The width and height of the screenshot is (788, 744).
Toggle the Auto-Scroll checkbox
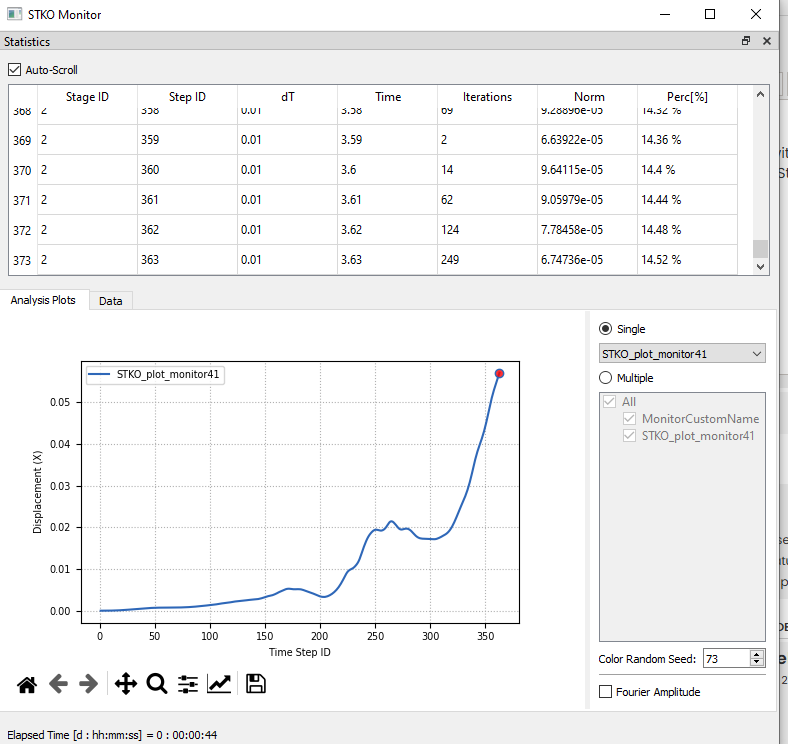tap(15, 69)
